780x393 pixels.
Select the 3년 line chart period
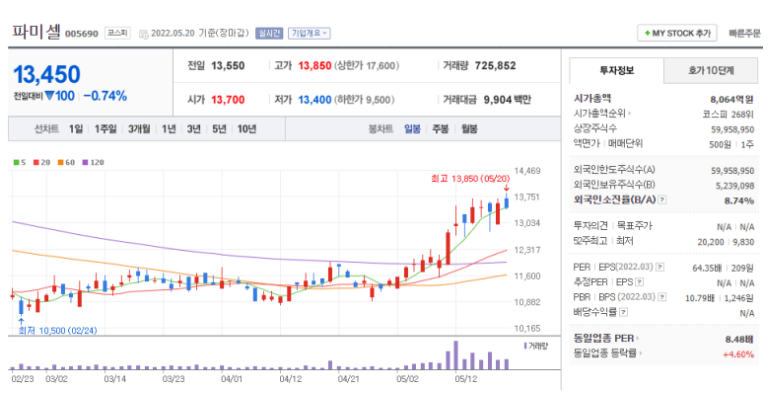[194, 129]
